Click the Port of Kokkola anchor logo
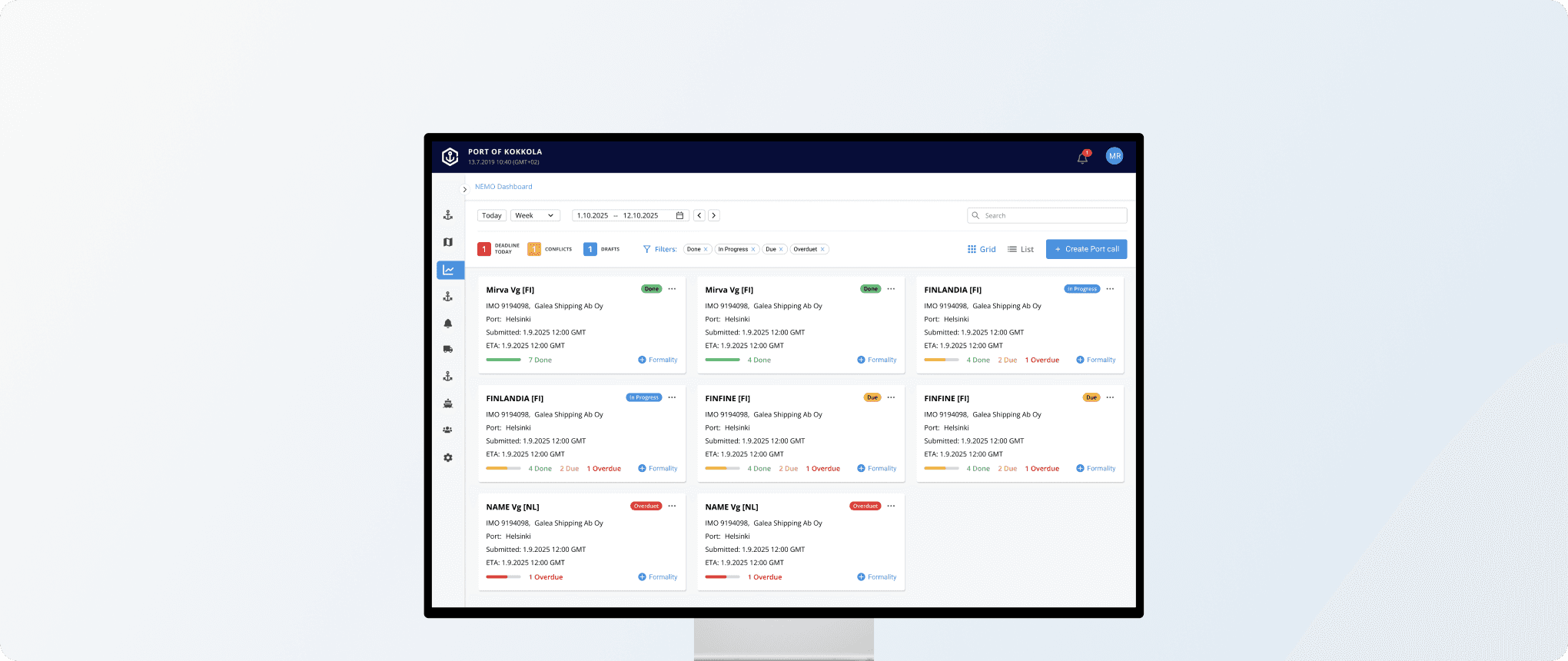This screenshot has height=661, width=1568. [450, 157]
